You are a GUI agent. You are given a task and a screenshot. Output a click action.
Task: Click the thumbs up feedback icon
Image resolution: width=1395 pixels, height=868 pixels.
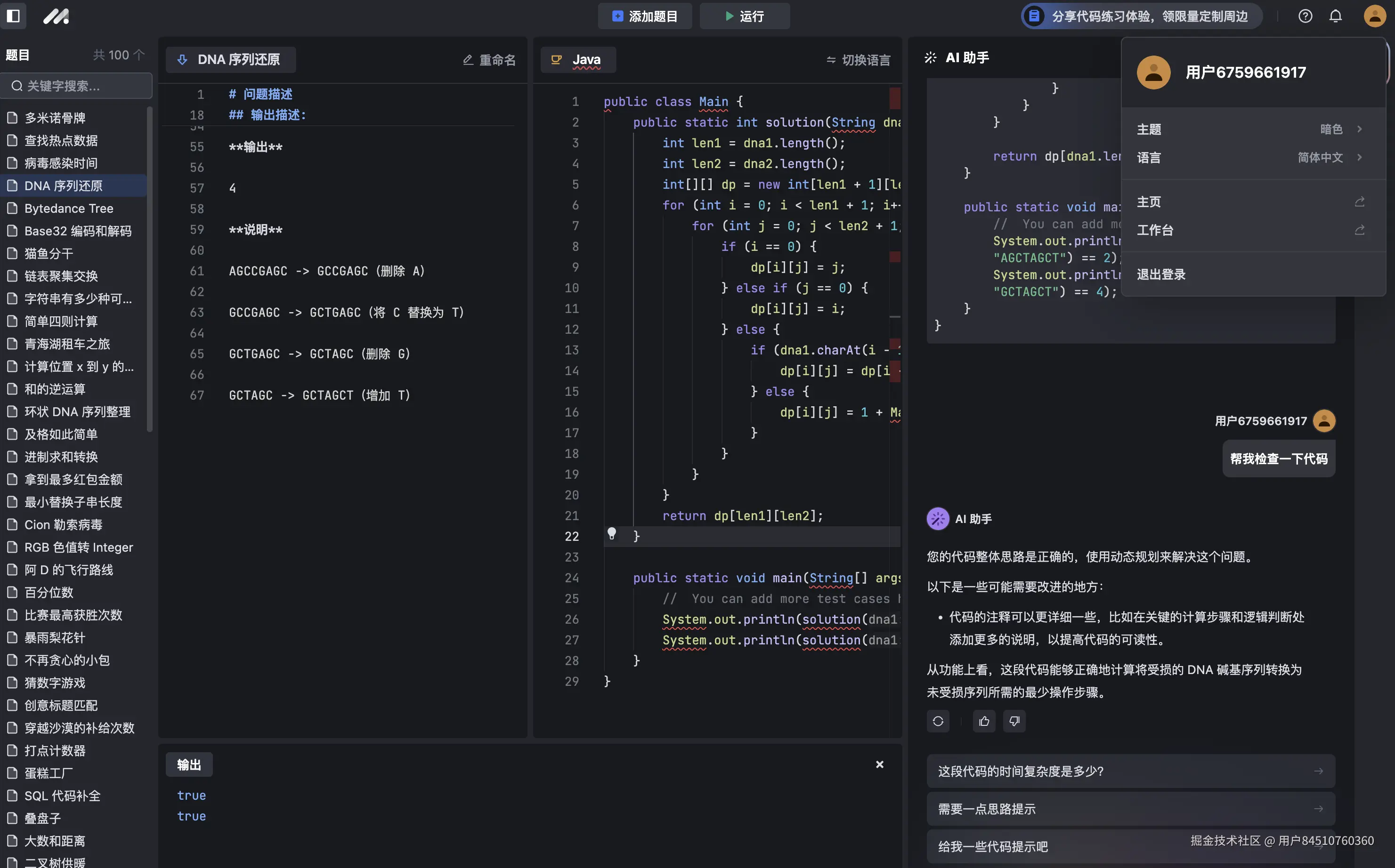pos(984,721)
